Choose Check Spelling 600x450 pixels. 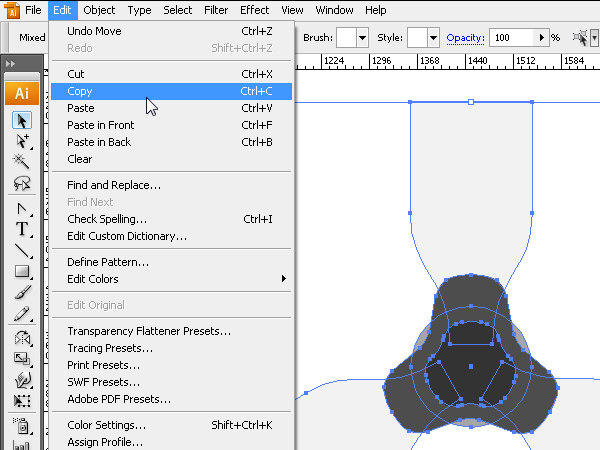(x=171, y=219)
